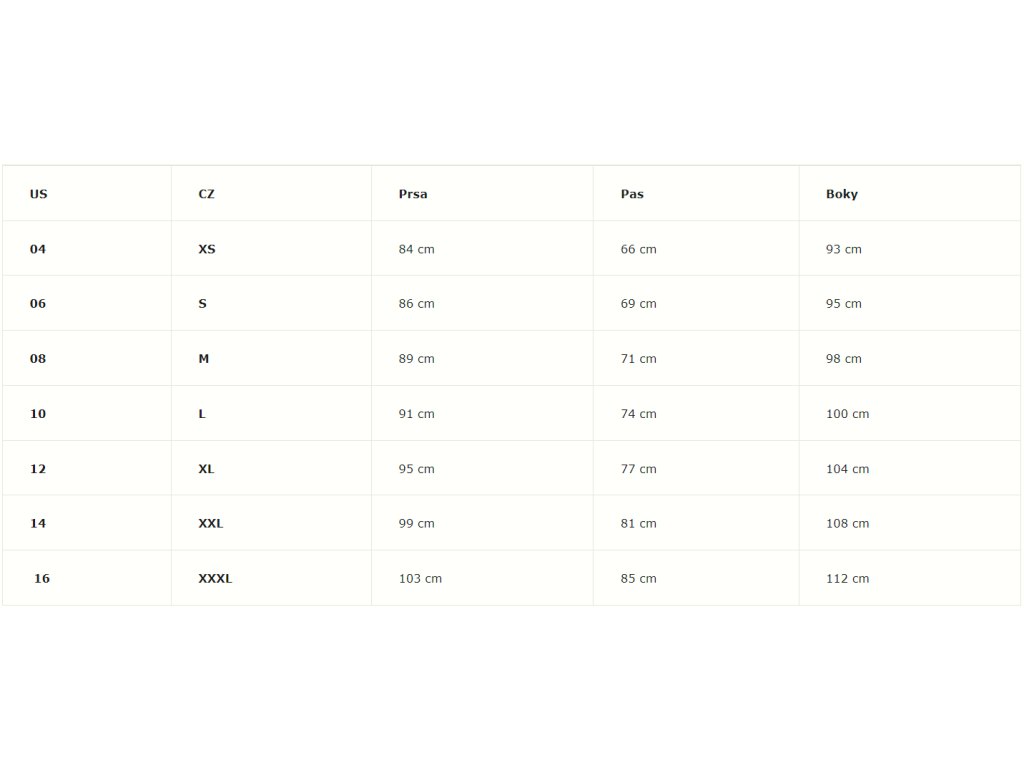Viewport: 1024px width, 768px height.
Task: Click the 74 cm waist value
Action: coord(638,414)
